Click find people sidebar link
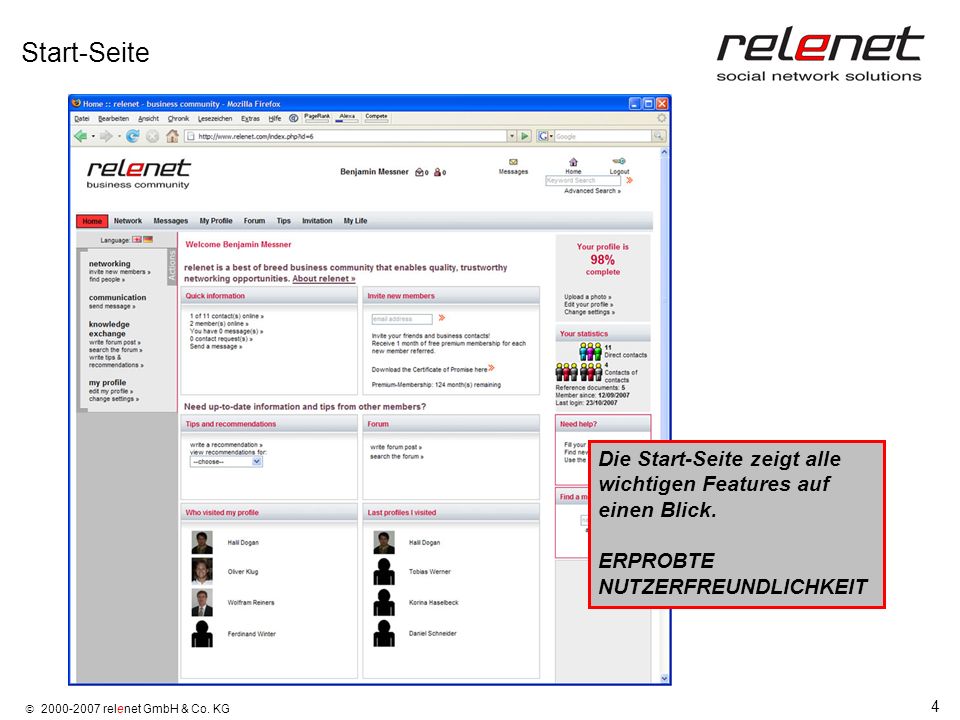This screenshot has height=720, width=960. pyautogui.click(x=107, y=280)
